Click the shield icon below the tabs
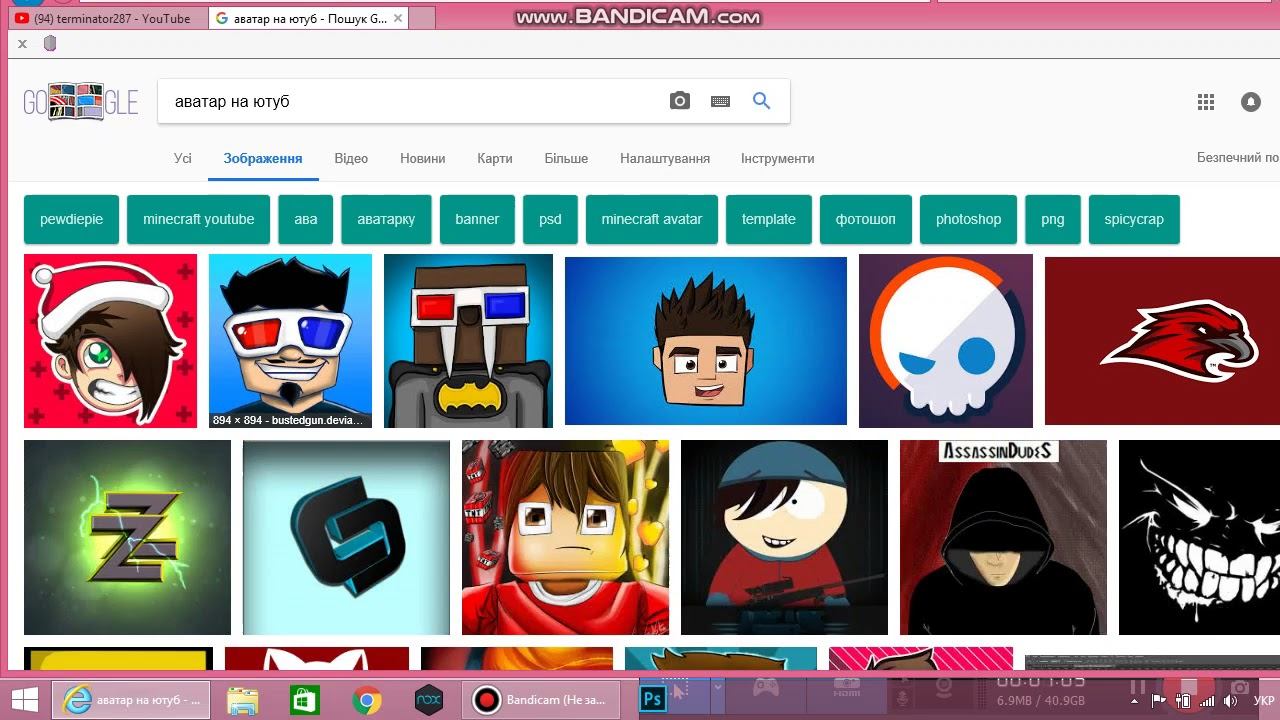The image size is (1280, 720). pos(51,43)
